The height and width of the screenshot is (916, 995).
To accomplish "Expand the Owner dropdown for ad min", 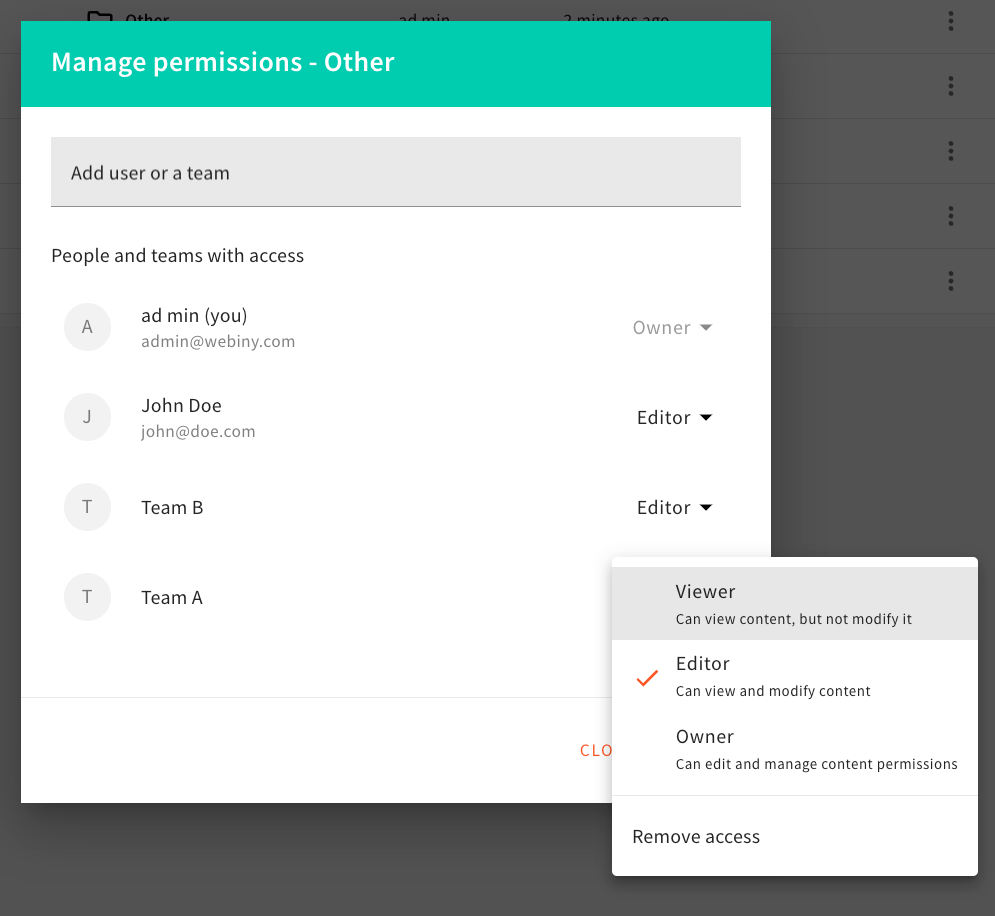I will pos(672,327).
